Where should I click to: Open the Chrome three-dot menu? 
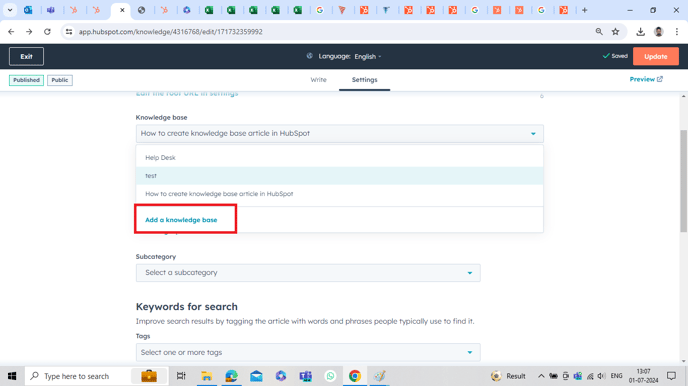(x=677, y=32)
